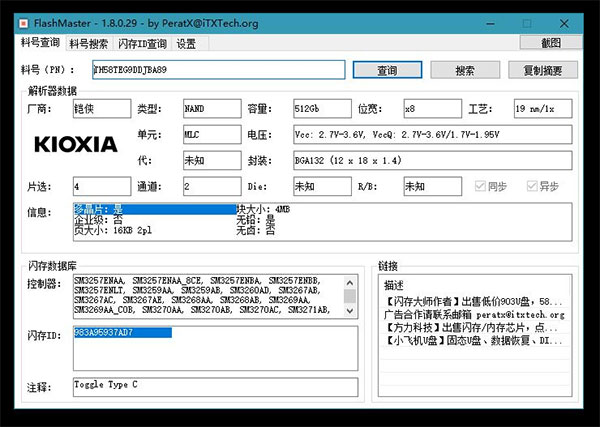Toggle the 异步 (async) checkbox
This screenshot has width=600, height=427.
pyautogui.click(x=532, y=186)
